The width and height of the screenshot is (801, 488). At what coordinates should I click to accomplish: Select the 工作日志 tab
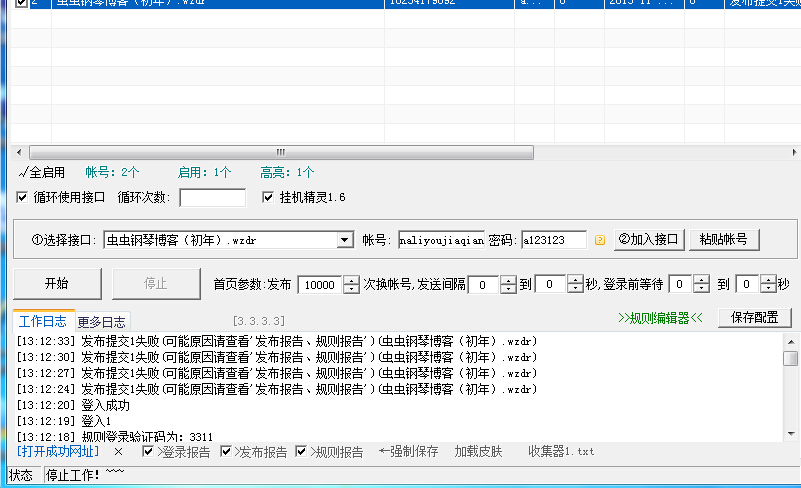point(42,321)
